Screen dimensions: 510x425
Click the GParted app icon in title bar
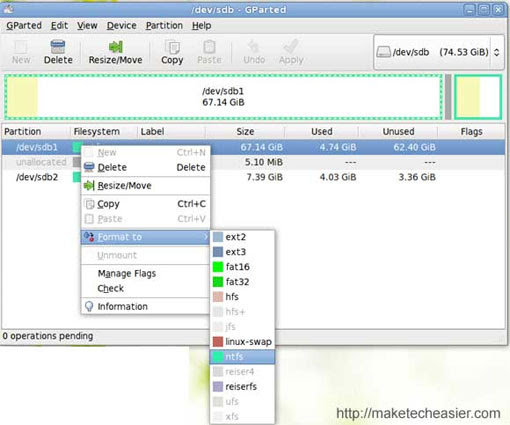[x=8, y=9]
